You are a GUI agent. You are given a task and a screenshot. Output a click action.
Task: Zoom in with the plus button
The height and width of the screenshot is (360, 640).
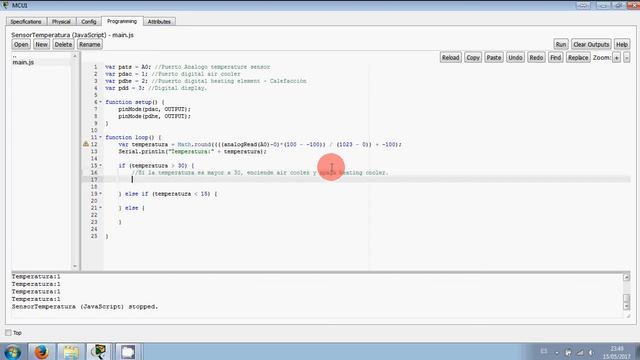tap(617, 58)
